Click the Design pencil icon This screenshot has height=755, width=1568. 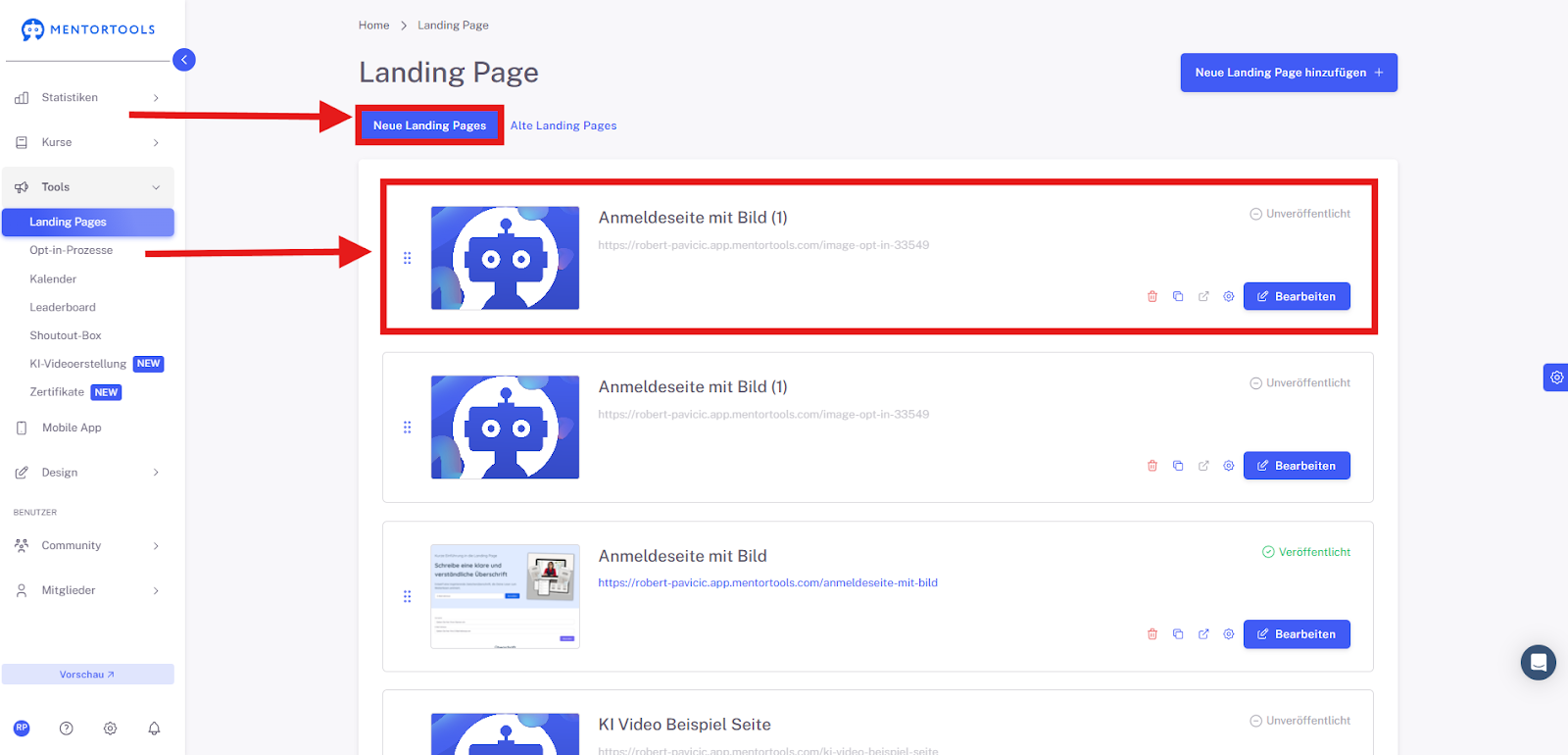22,473
